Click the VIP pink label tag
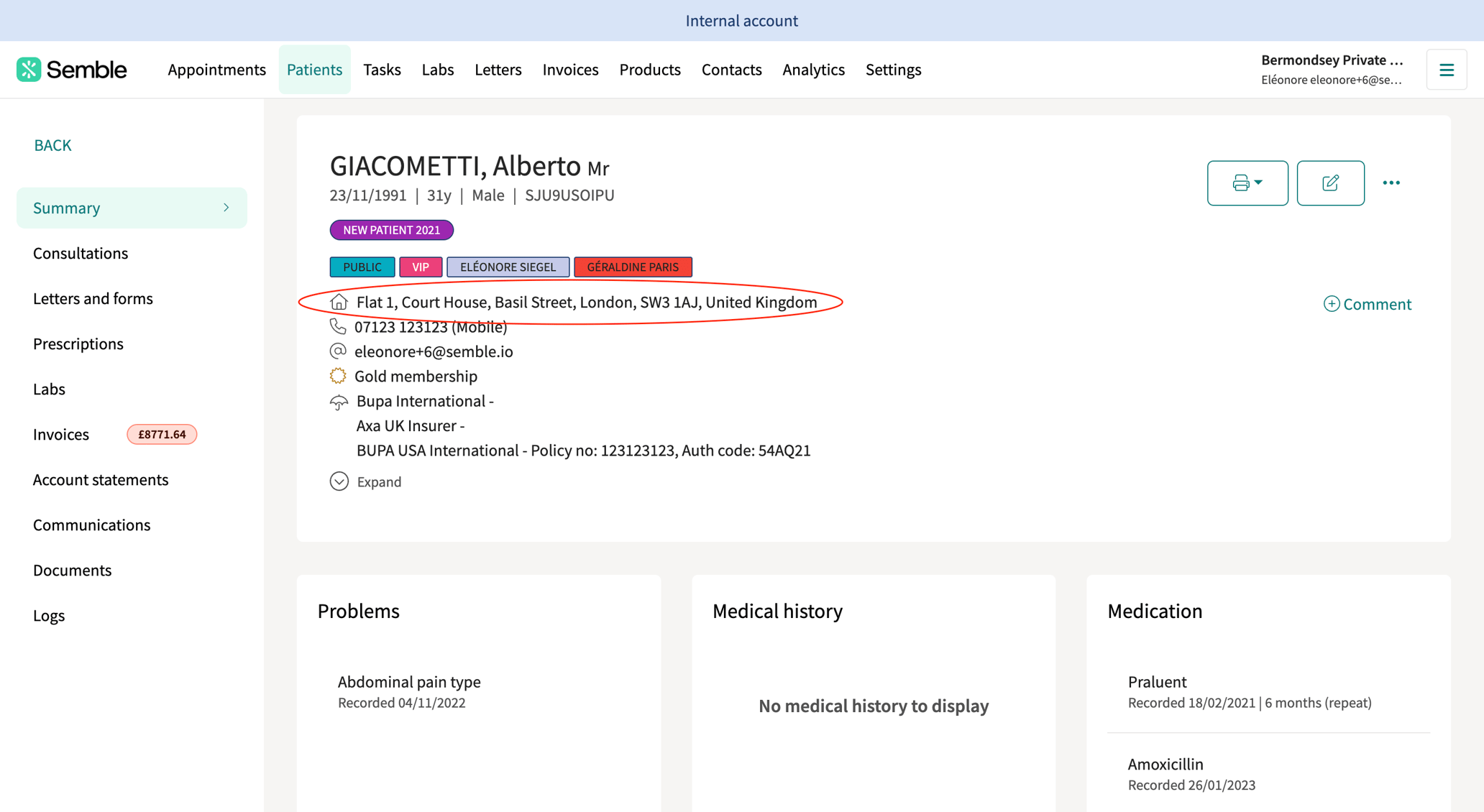Screen dimensions: 1484x812 coord(421,267)
